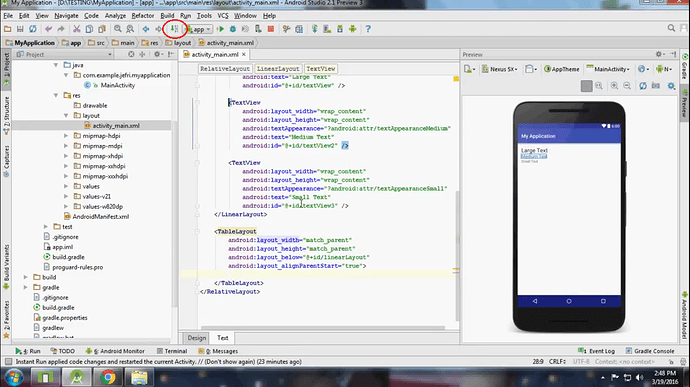Image resolution: width=690 pixels, height=387 pixels.
Task: Open the app run configuration dropdown
Action: coord(198,29)
